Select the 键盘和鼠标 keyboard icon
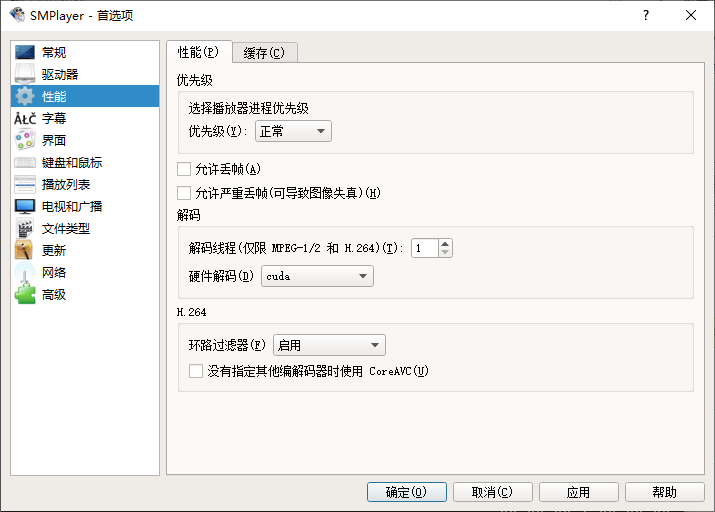The image size is (715, 512). tap(25, 162)
